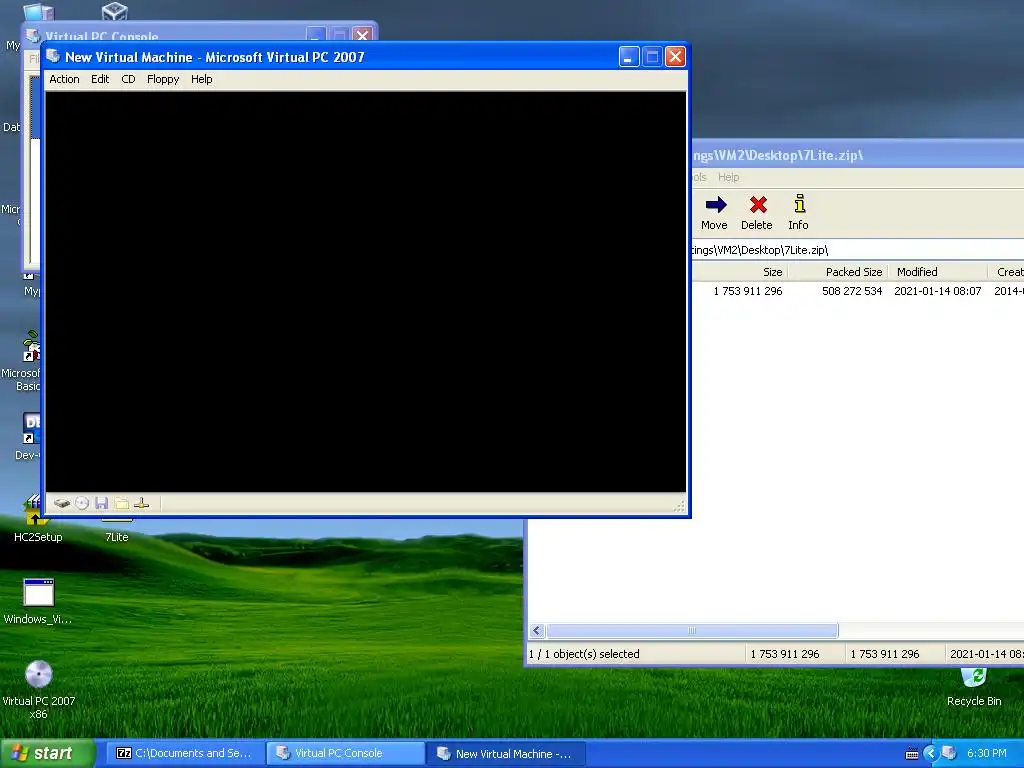Click the 7-Zip address path field
The height and width of the screenshot is (768, 1024).
[857, 250]
